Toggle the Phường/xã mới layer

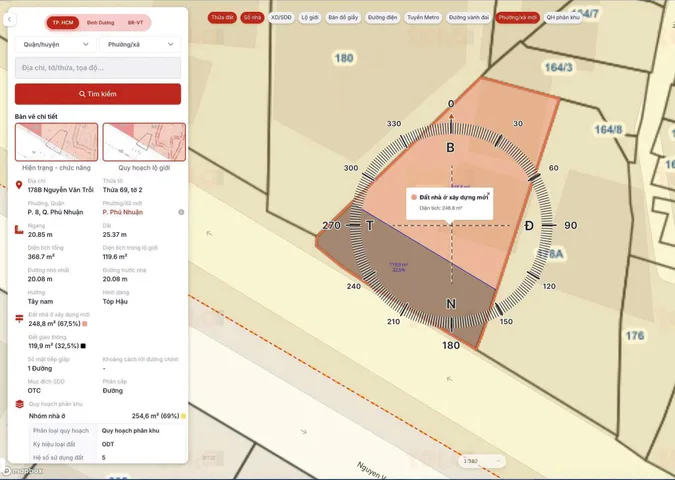pos(517,18)
